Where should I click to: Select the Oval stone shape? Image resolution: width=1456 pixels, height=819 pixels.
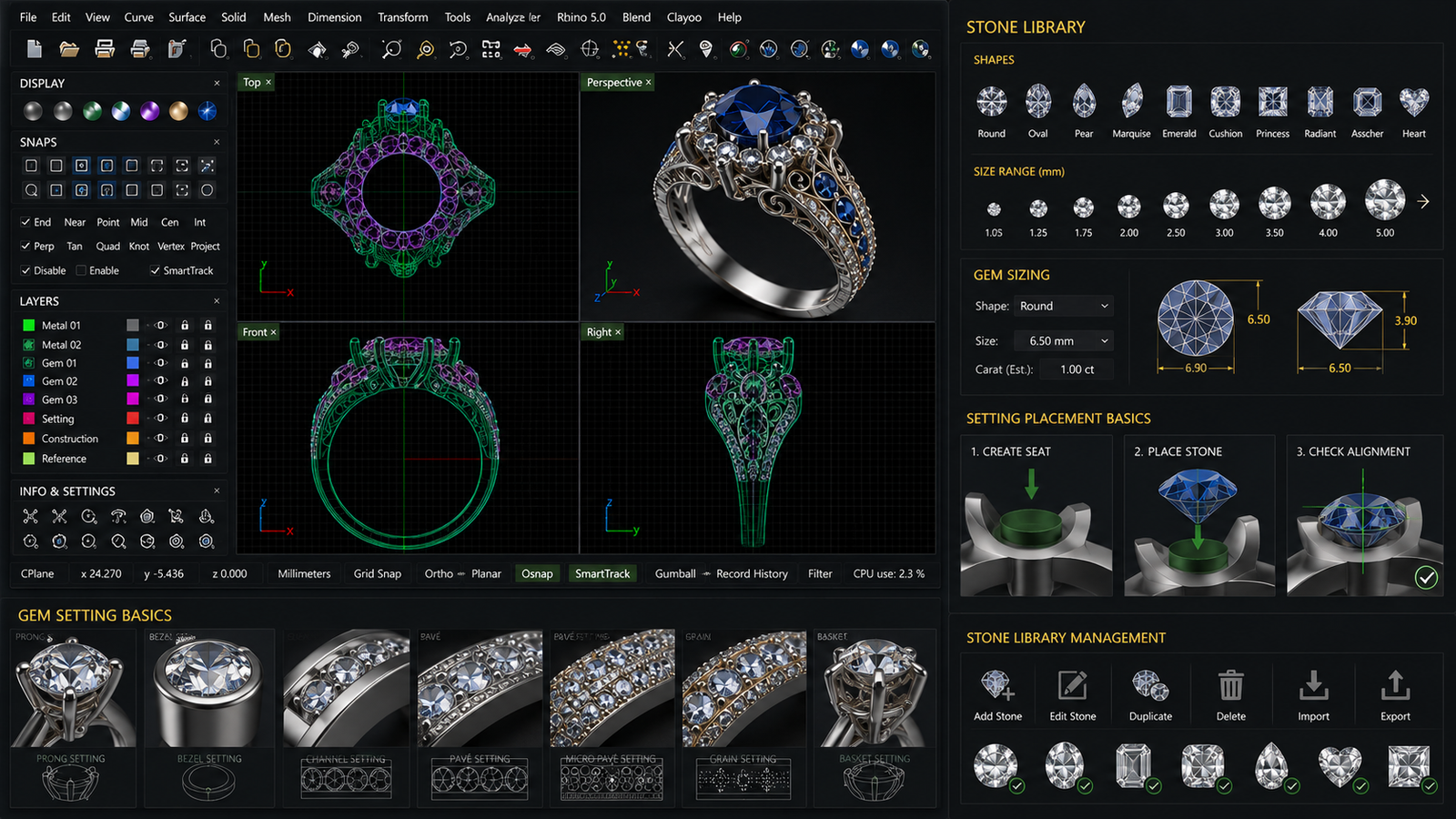[x=1038, y=102]
